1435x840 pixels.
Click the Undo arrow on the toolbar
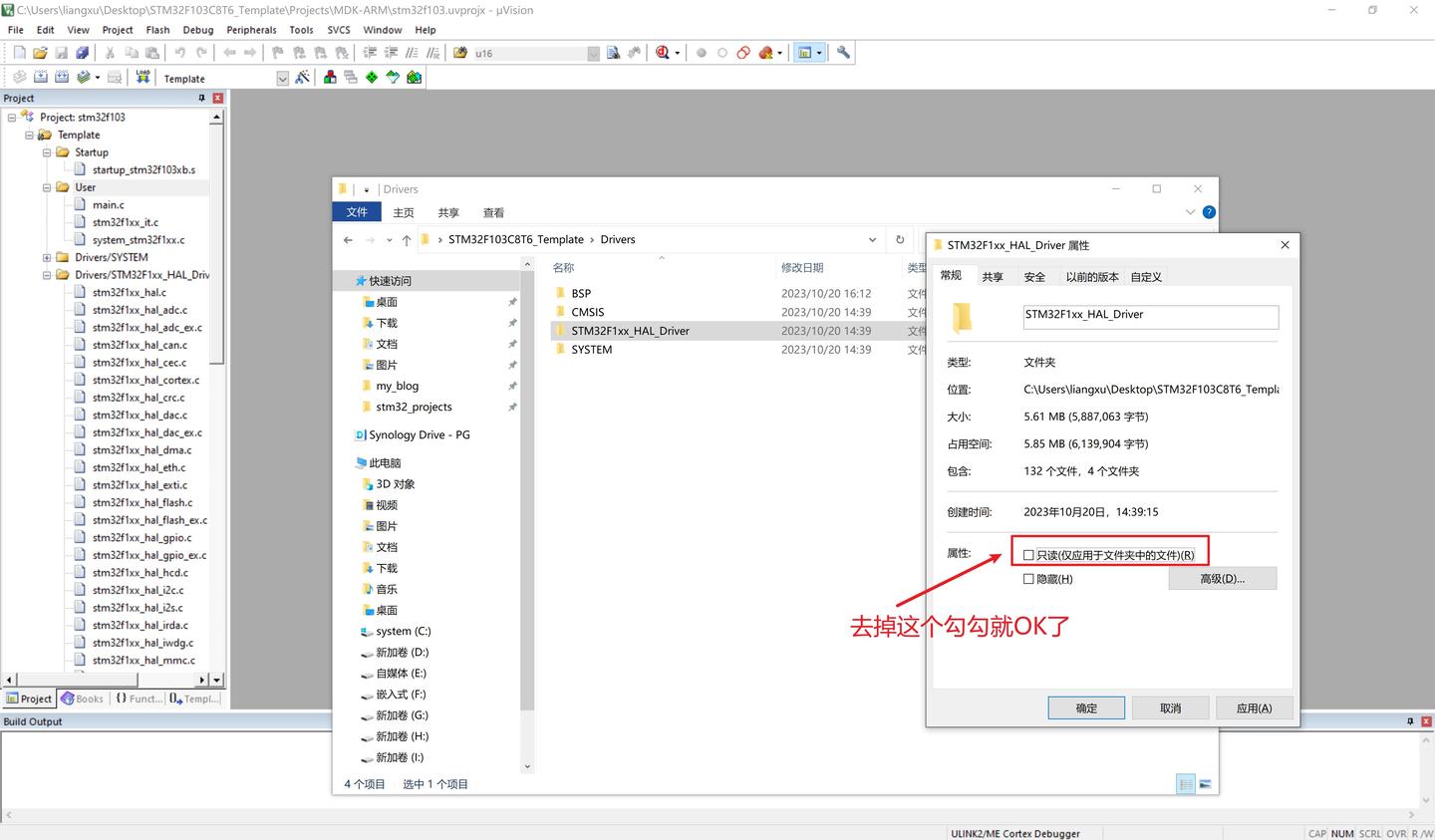[181, 52]
